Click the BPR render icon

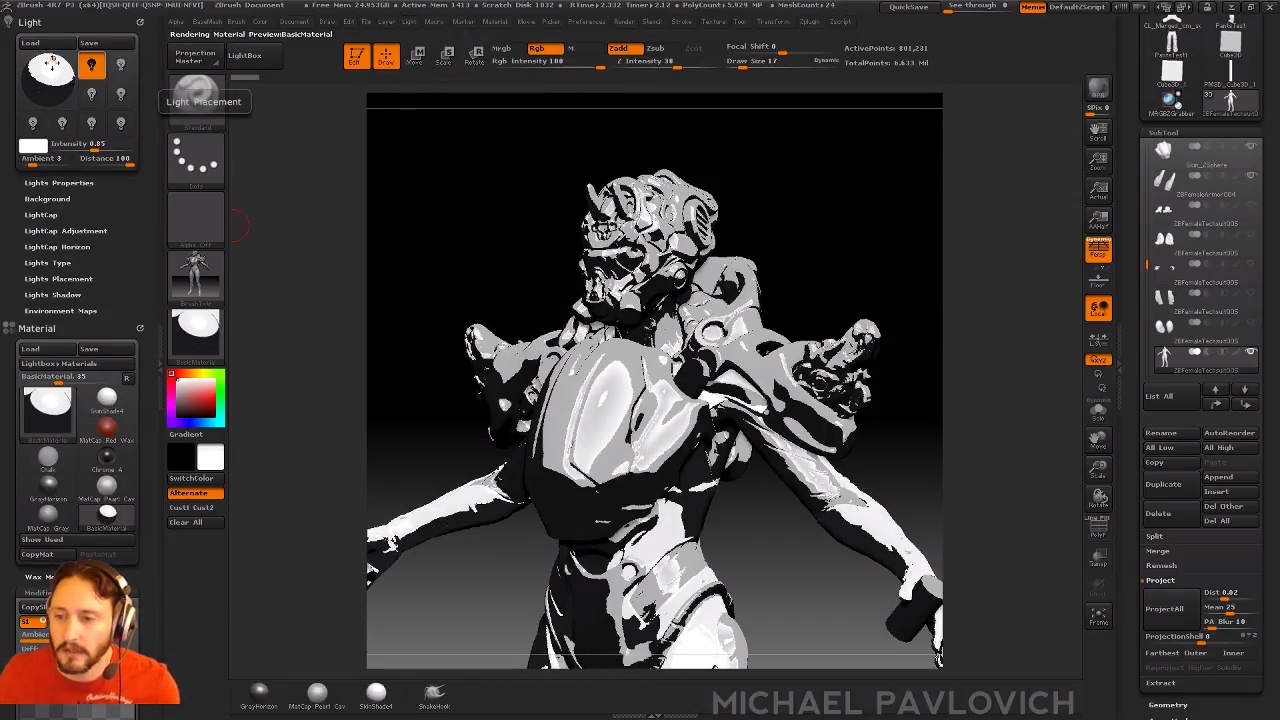point(1098,90)
